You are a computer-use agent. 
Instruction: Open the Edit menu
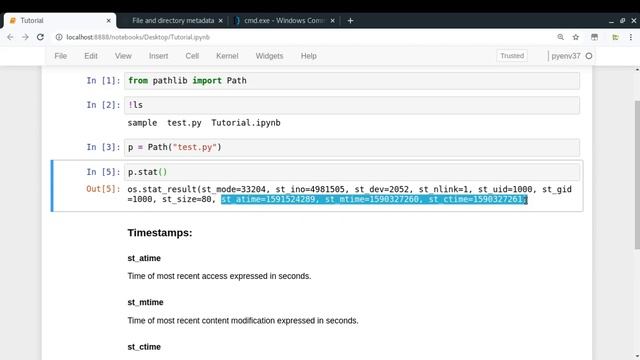[x=91, y=56]
